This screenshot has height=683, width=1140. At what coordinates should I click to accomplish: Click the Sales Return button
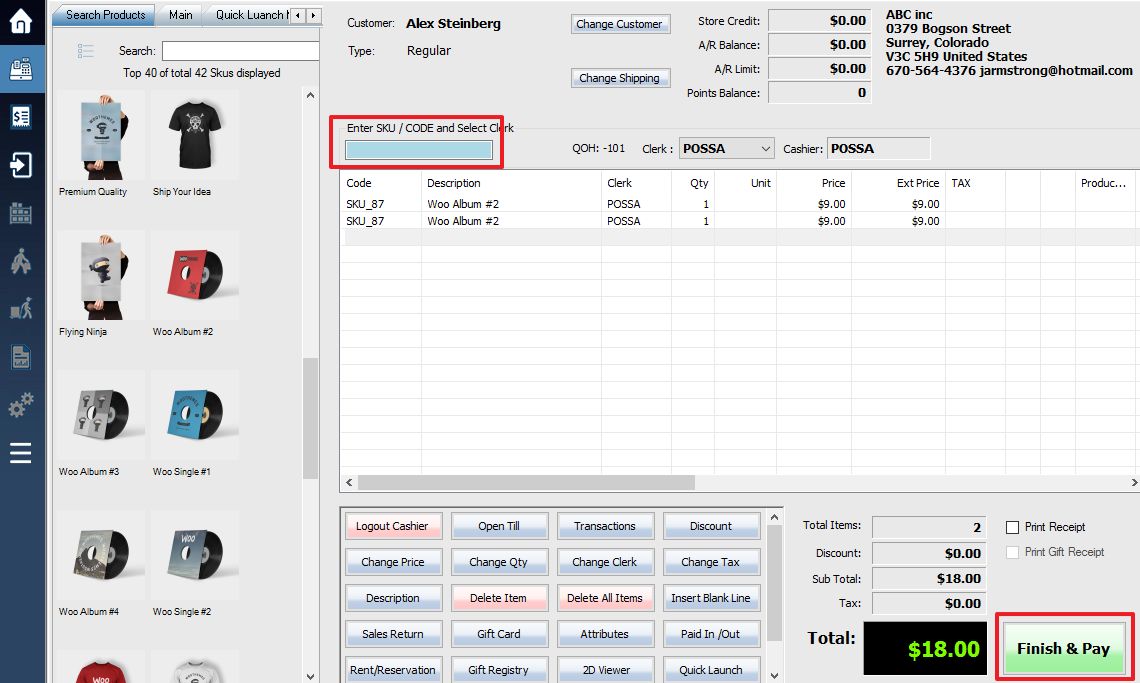click(x=393, y=634)
